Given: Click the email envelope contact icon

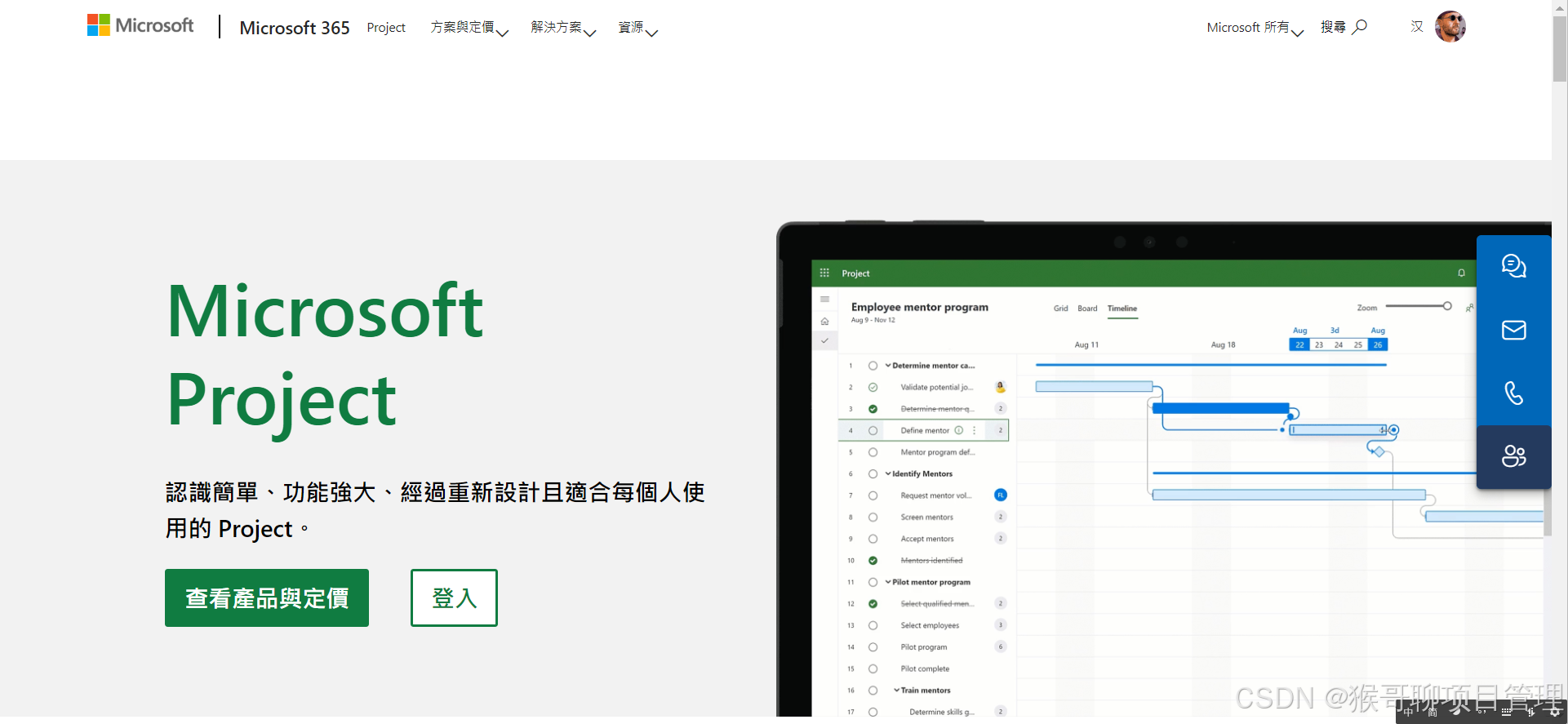Looking at the screenshot, I should (x=1514, y=330).
